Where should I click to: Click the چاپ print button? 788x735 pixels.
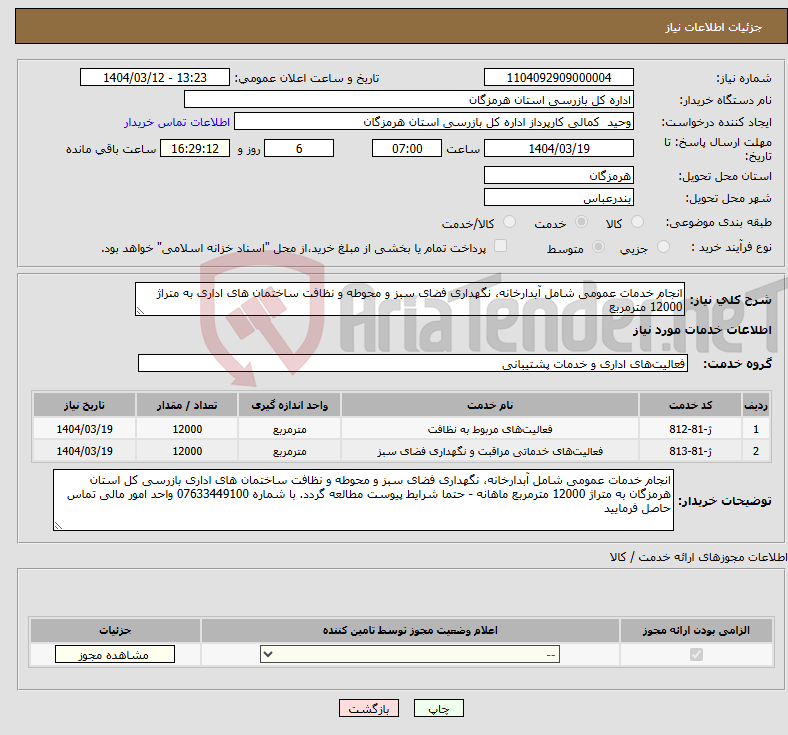pyautogui.click(x=438, y=708)
